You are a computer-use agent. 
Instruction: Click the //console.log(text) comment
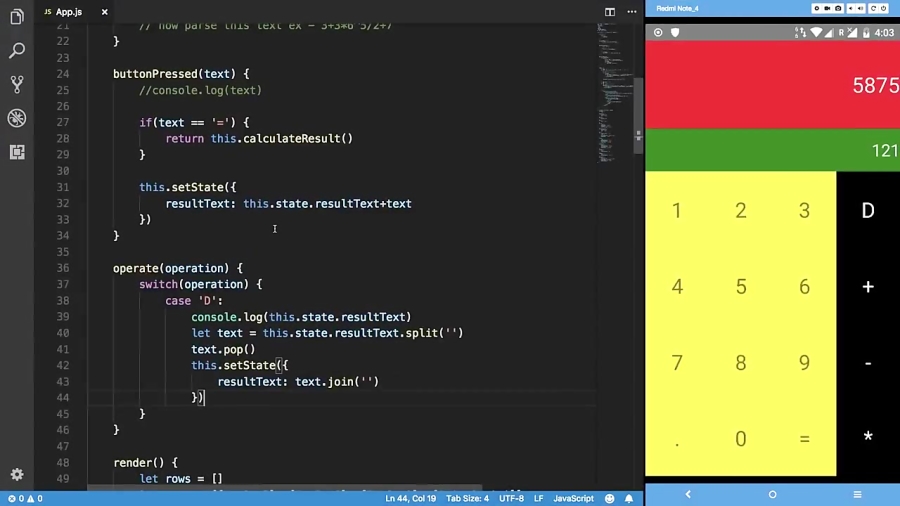click(x=200, y=90)
